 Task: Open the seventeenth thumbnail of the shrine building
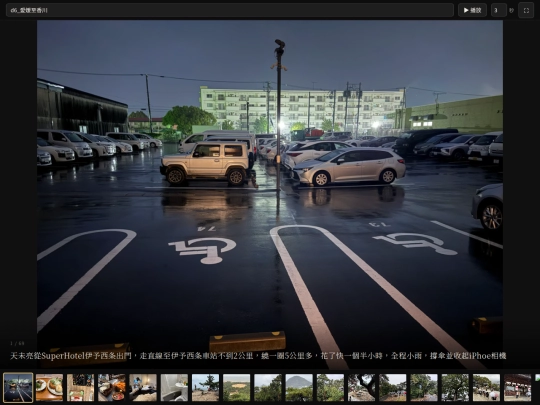tap(518, 387)
